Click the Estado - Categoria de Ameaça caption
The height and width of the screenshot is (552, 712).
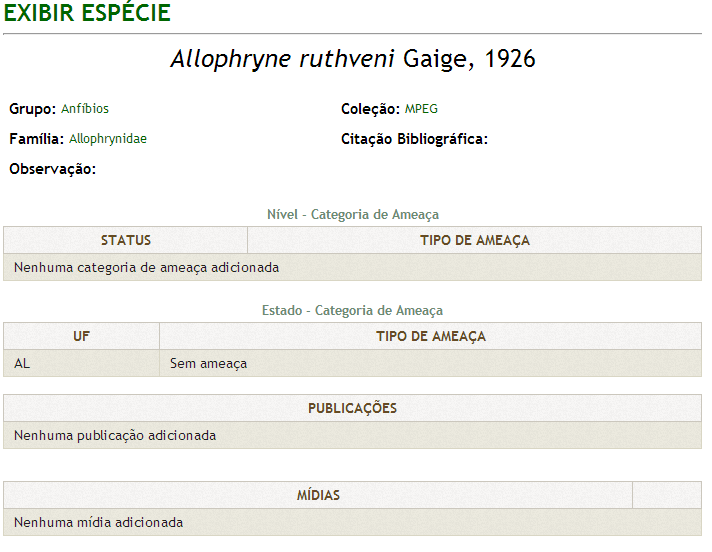point(352,310)
